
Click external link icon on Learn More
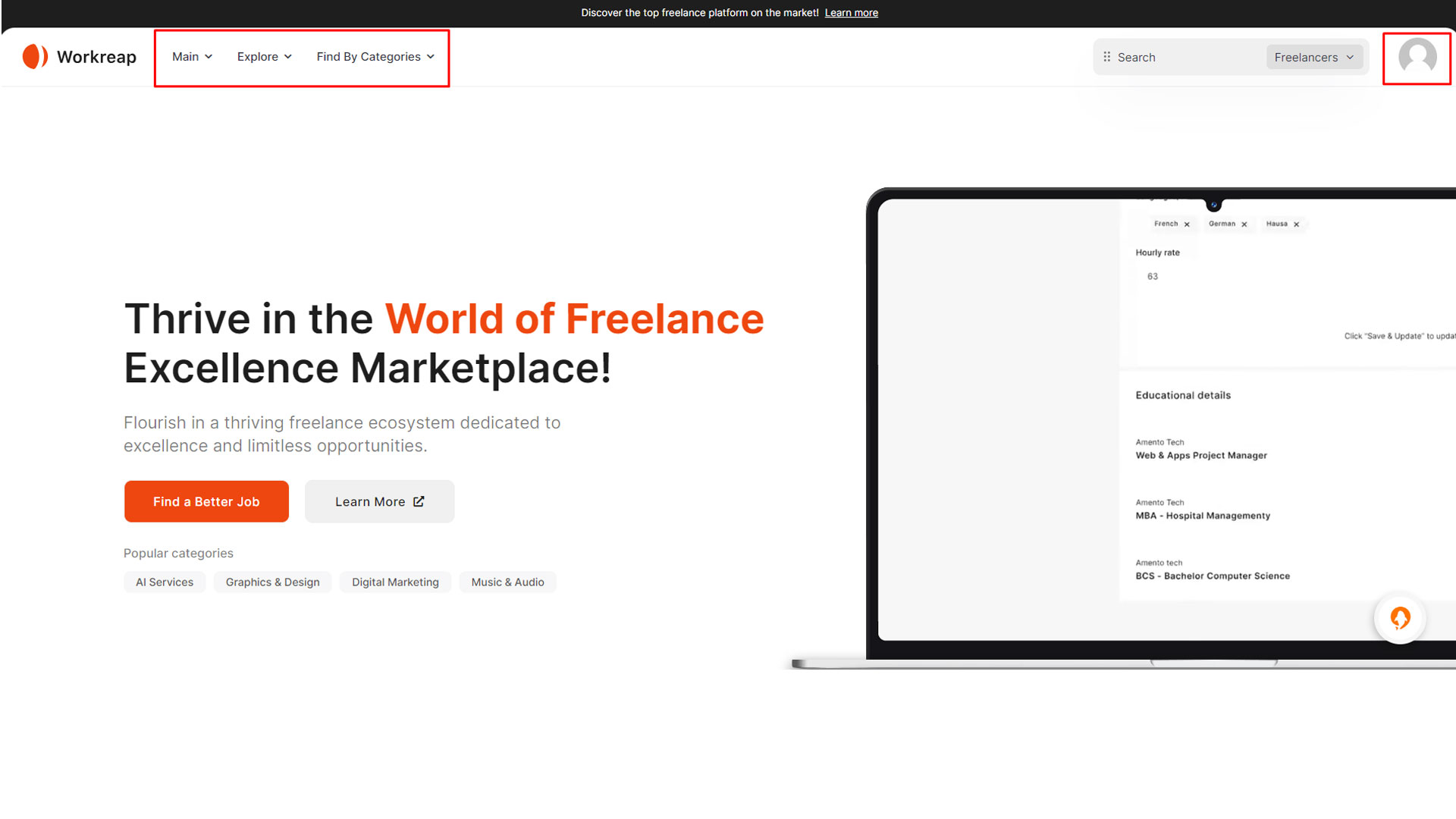(419, 501)
